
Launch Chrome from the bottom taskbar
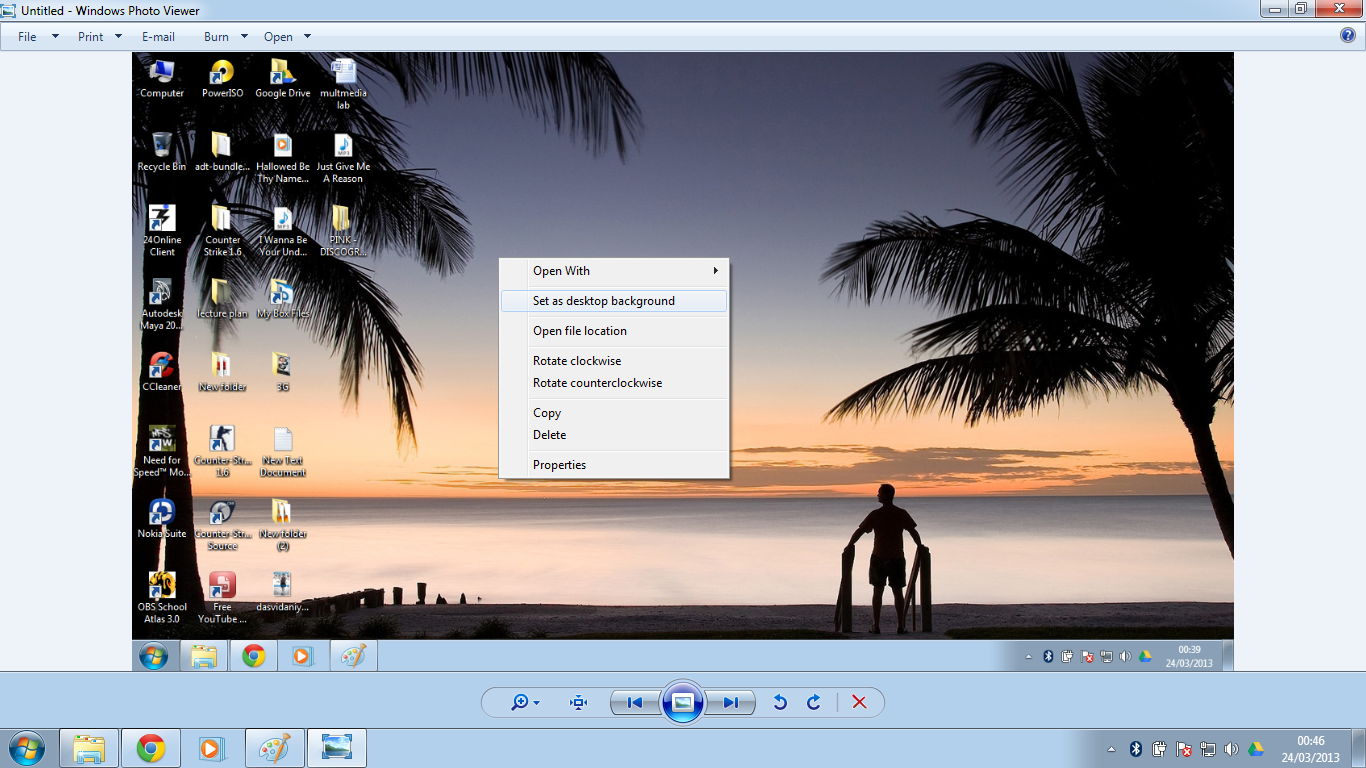point(151,748)
